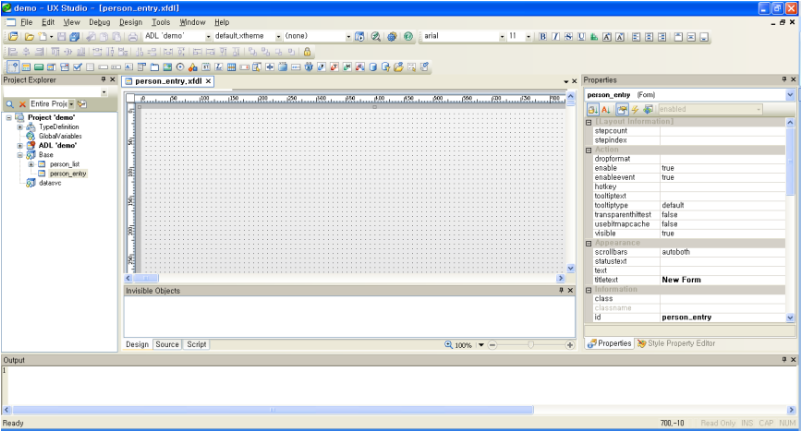Click the Print toolbar icon
The width and height of the screenshot is (802, 432).
point(132,36)
